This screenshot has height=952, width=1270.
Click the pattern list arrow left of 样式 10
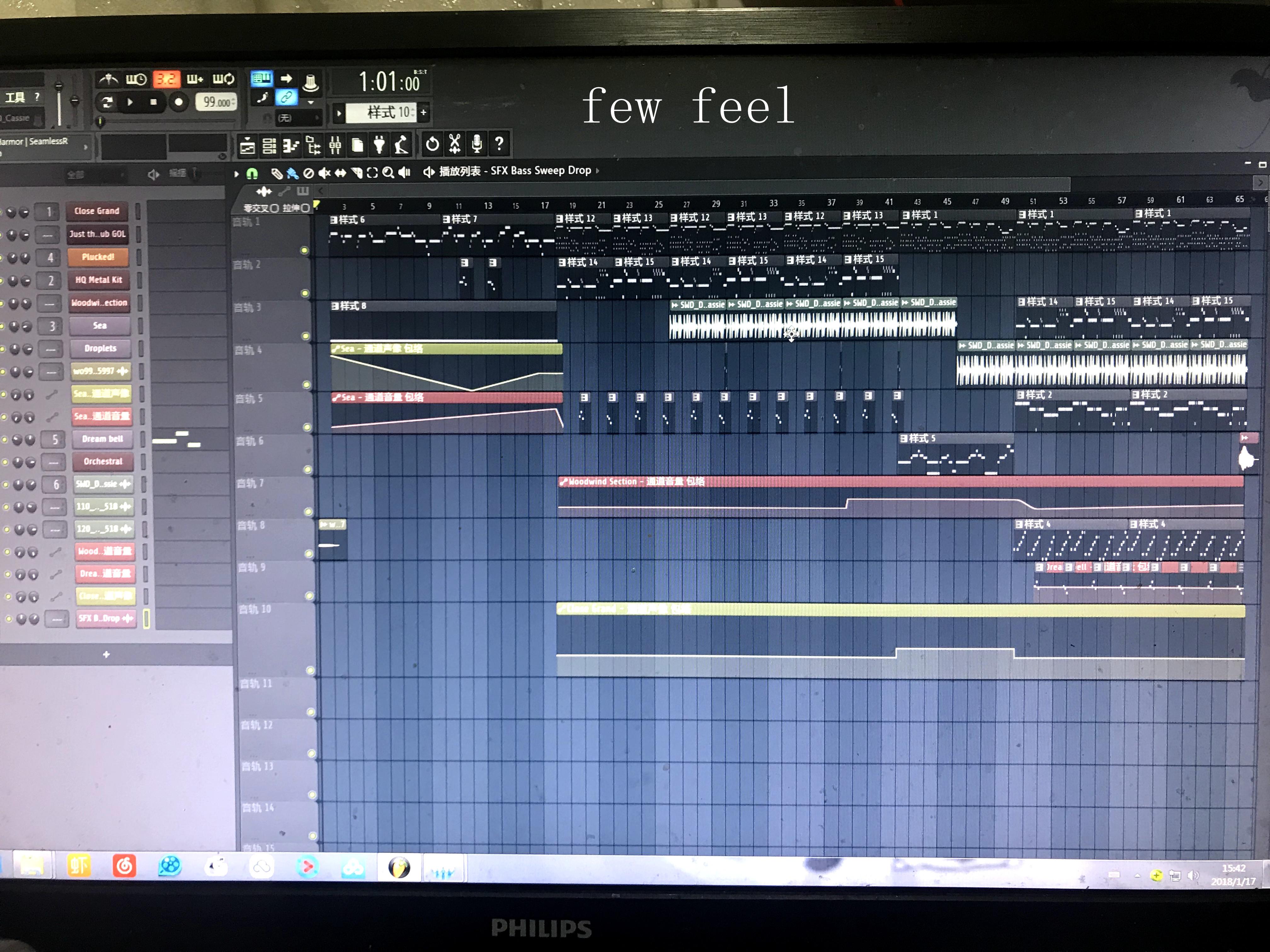[339, 113]
